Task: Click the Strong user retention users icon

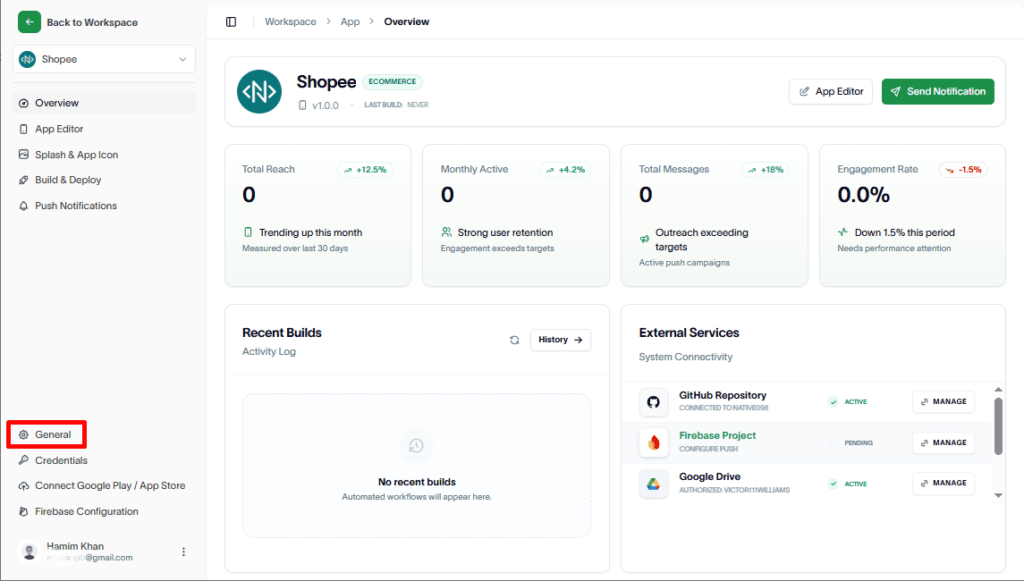Action: pos(446,232)
